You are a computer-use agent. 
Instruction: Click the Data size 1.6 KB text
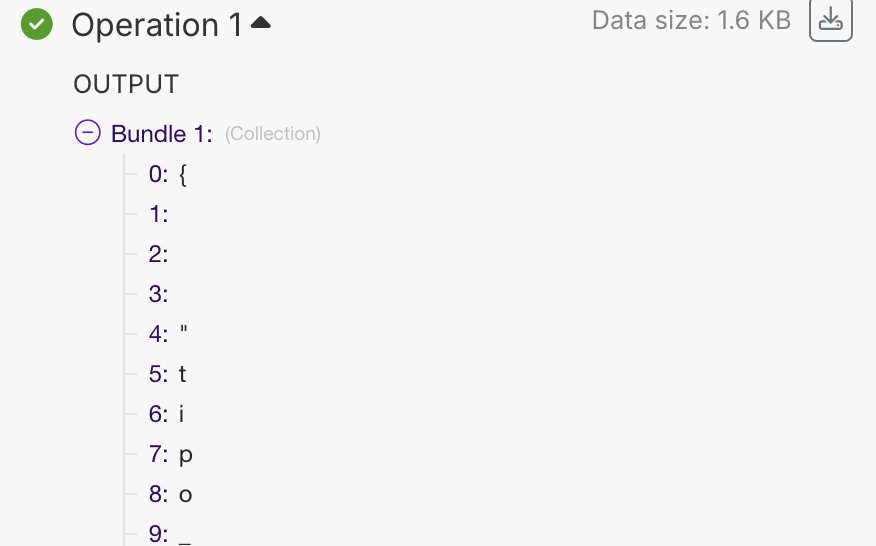(x=691, y=20)
